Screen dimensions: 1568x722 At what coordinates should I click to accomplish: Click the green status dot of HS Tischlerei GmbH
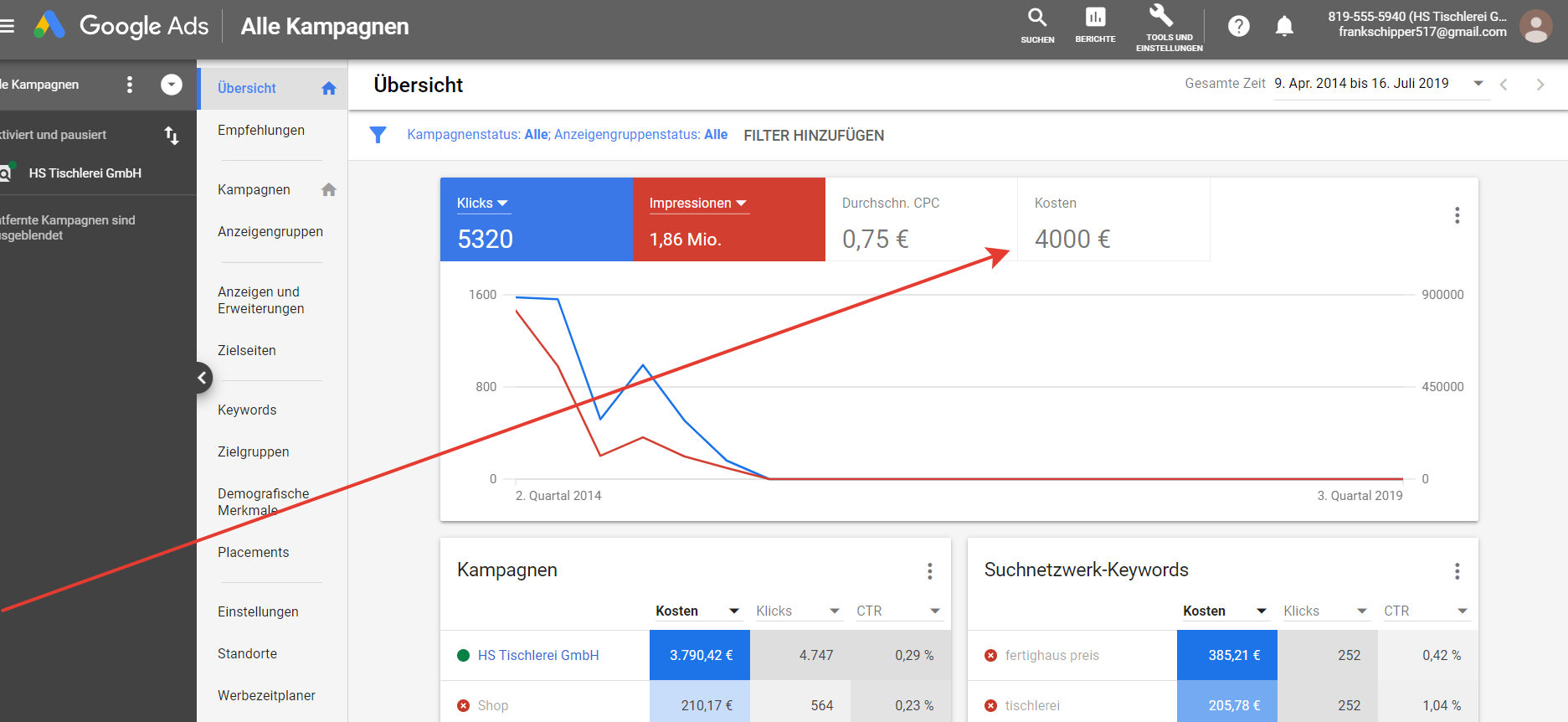click(463, 656)
